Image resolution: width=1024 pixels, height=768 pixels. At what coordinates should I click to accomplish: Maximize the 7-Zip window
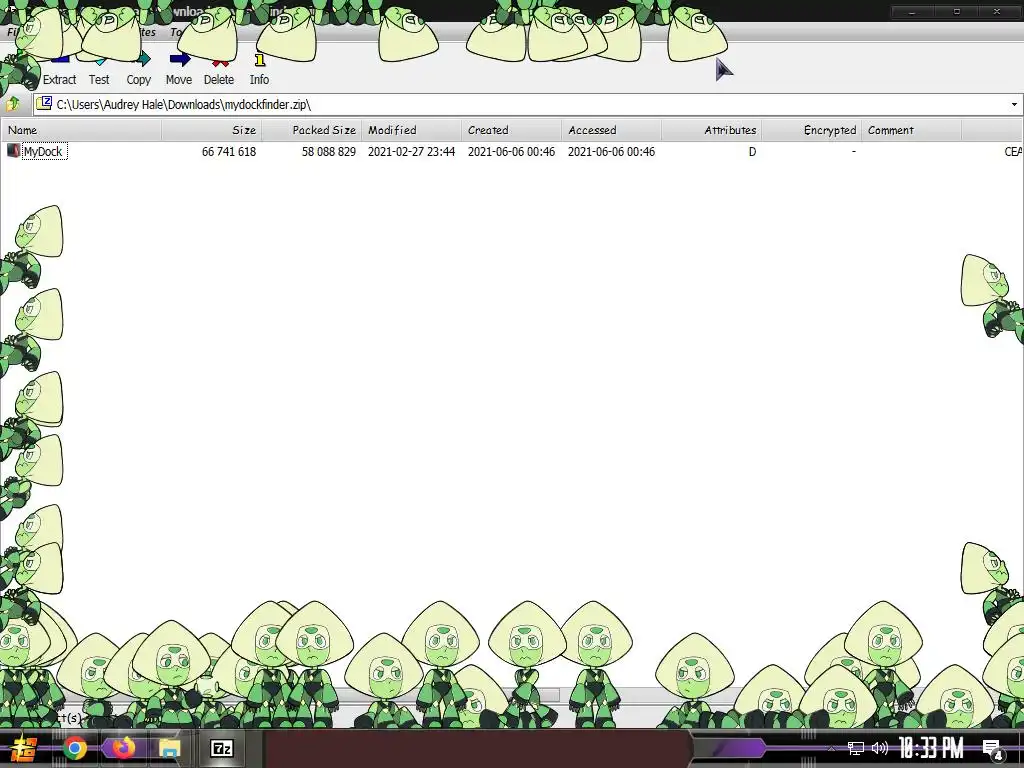click(x=957, y=12)
